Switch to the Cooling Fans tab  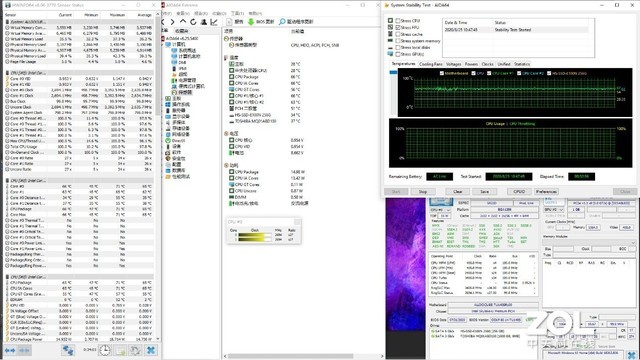tap(431, 64)
